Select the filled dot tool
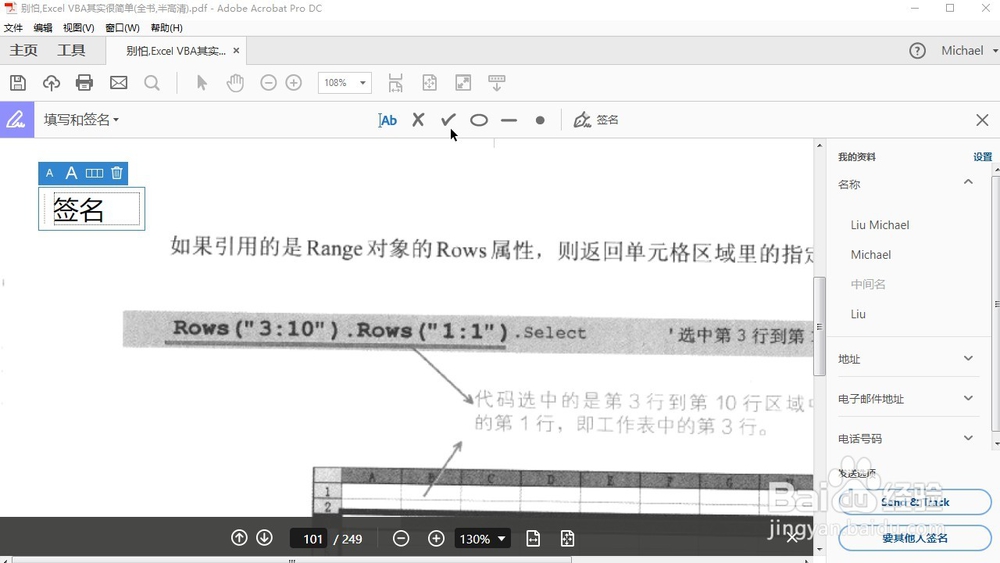The image size is (1000, 563). tap(540, 120)
